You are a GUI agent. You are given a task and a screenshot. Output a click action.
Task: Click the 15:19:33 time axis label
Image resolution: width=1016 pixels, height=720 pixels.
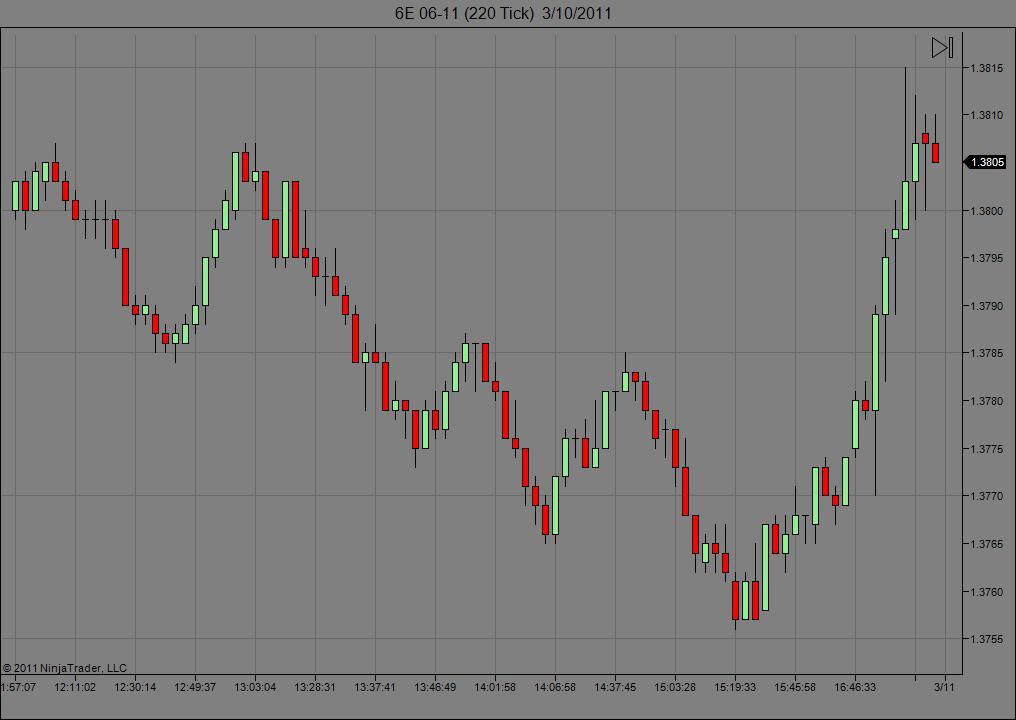pyautogui.click(x=735, y=687)
